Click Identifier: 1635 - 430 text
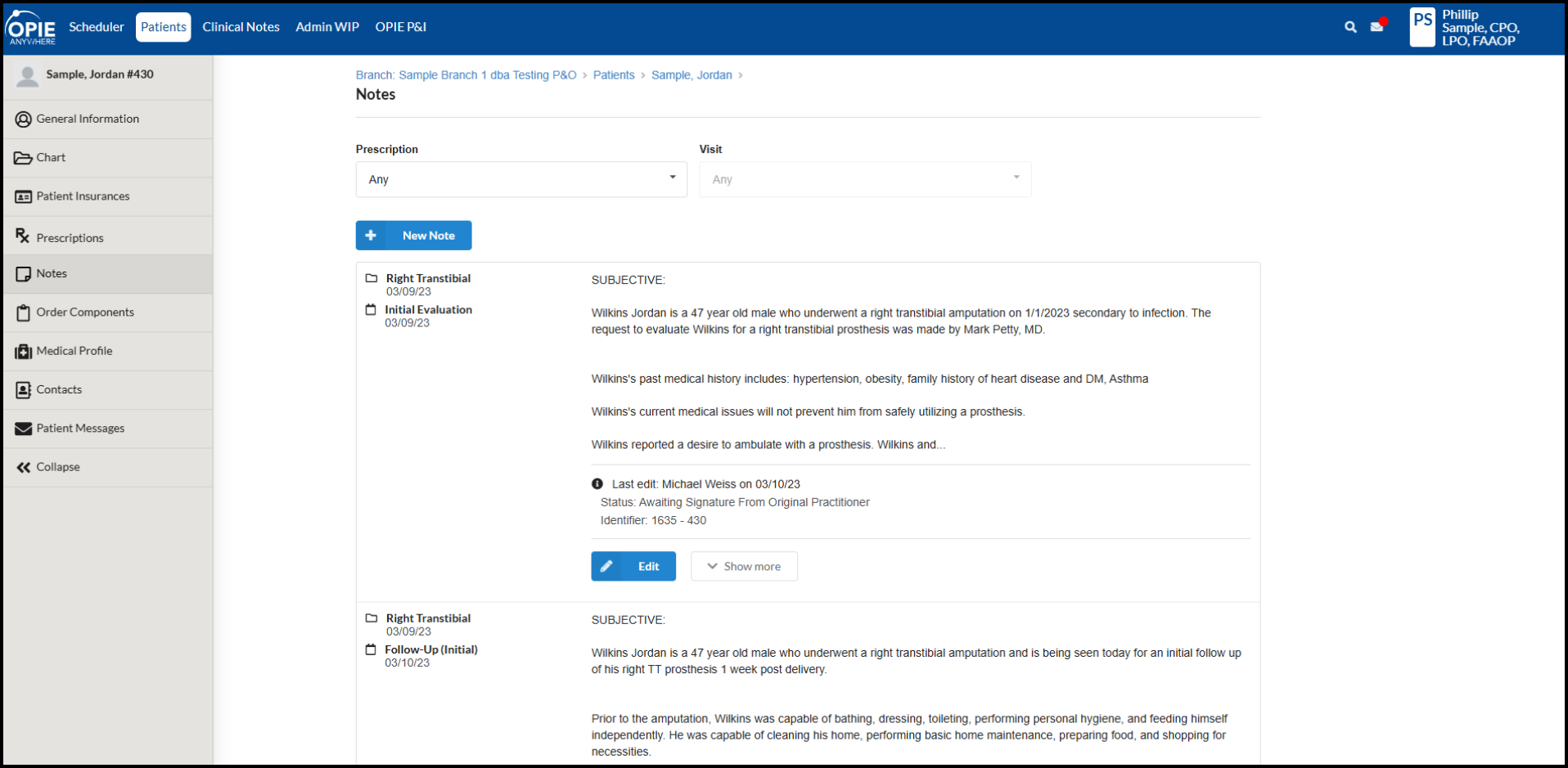This screenshot has width=1568, height=768. click(x=653, y=520)
